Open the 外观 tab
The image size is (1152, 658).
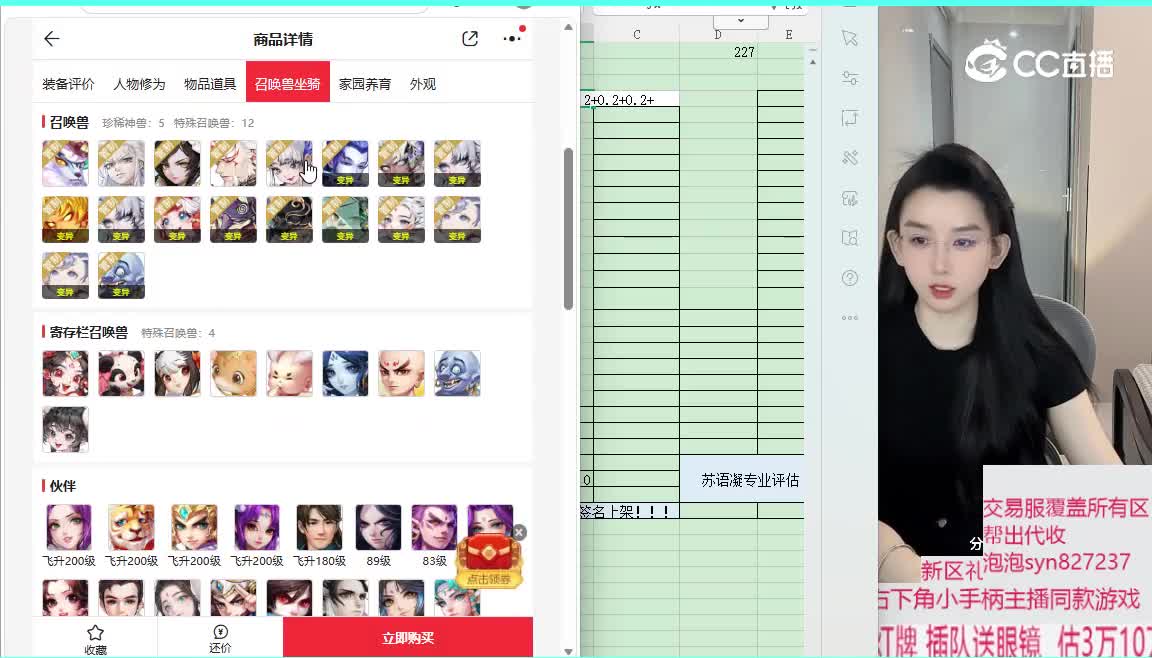point(422,84)
